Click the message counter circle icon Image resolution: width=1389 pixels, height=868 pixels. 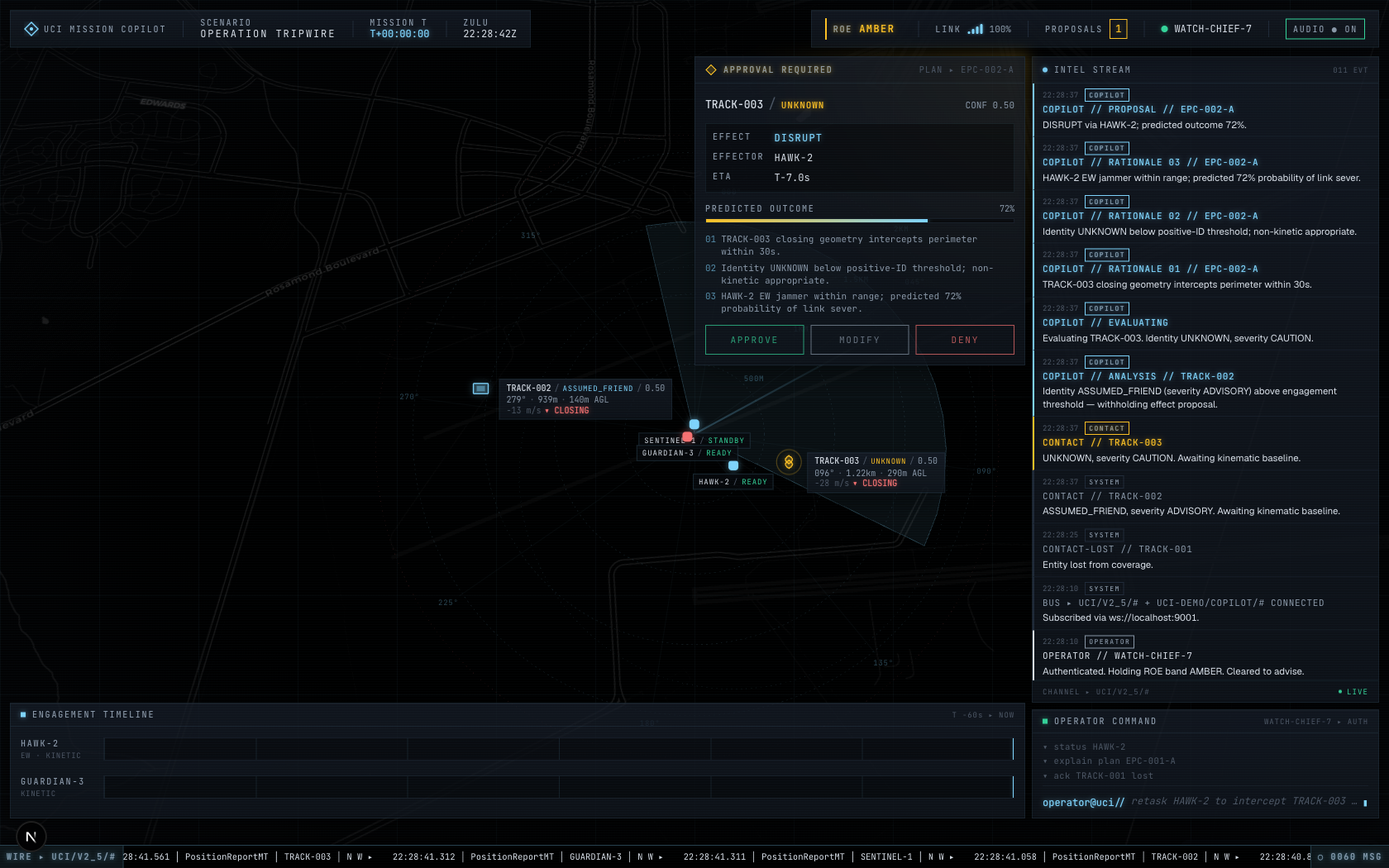[1320, 857]
